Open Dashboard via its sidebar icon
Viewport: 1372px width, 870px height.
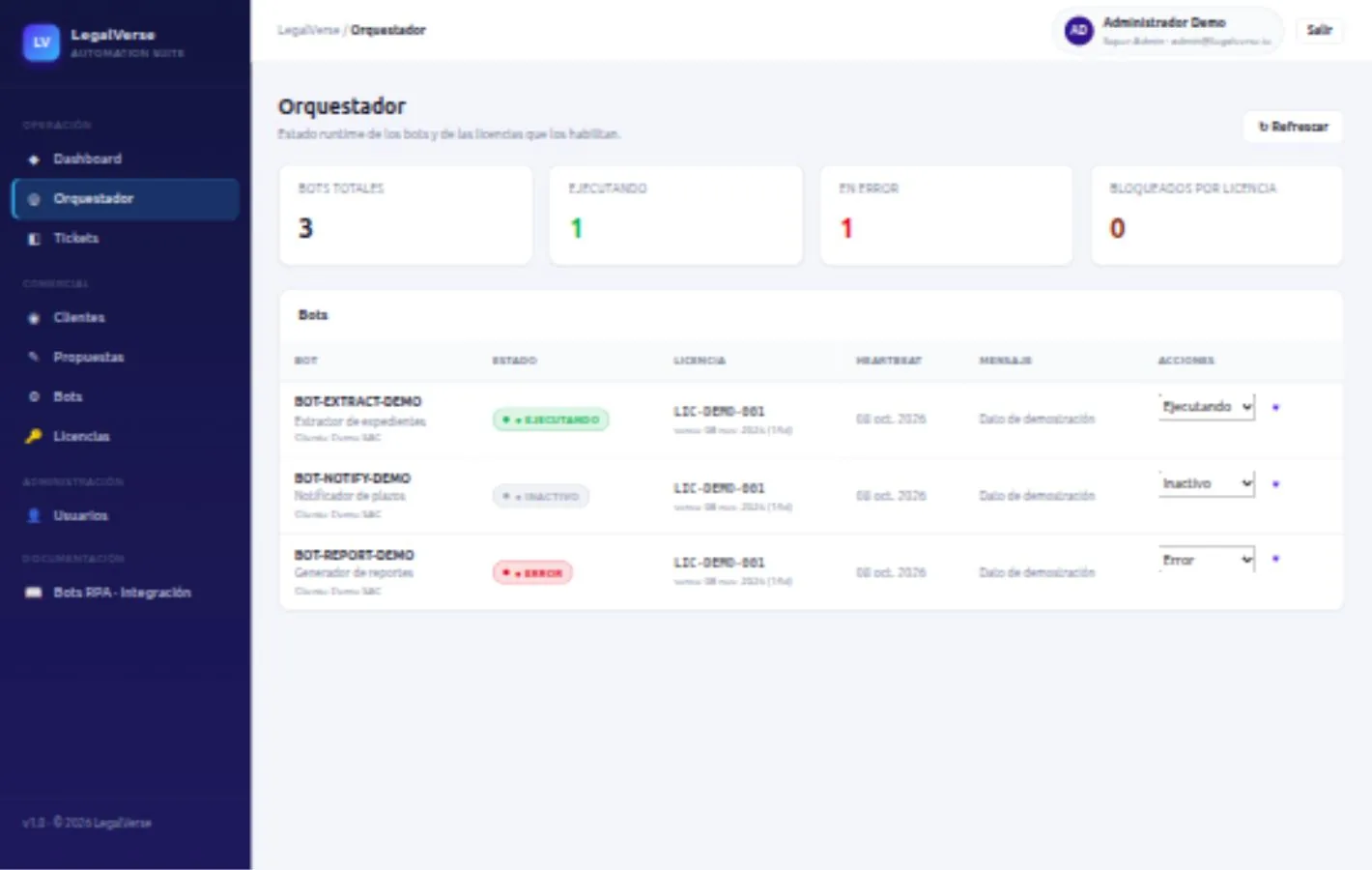click(34, 159)
